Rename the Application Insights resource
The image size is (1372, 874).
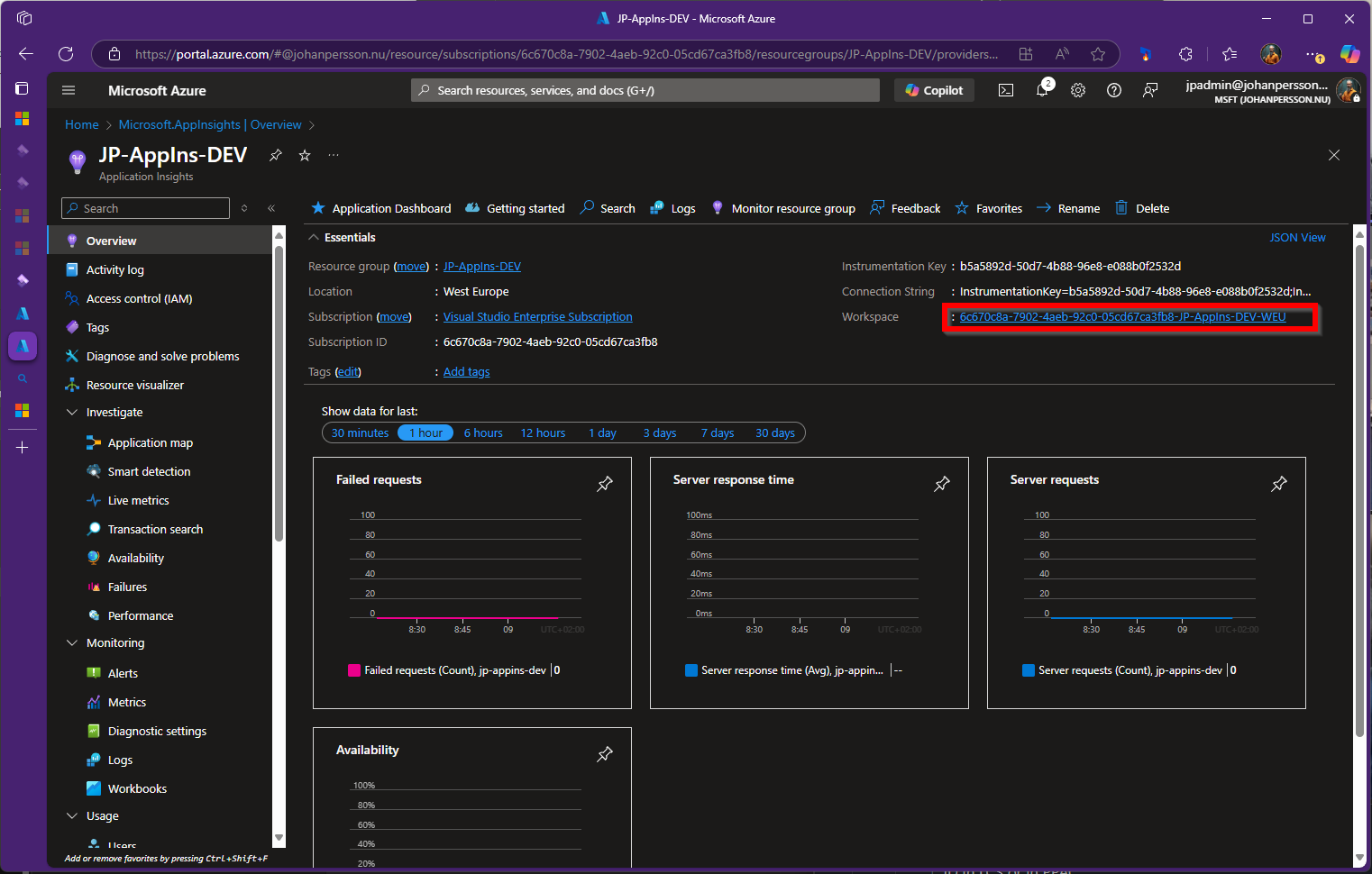[1068, 208]
